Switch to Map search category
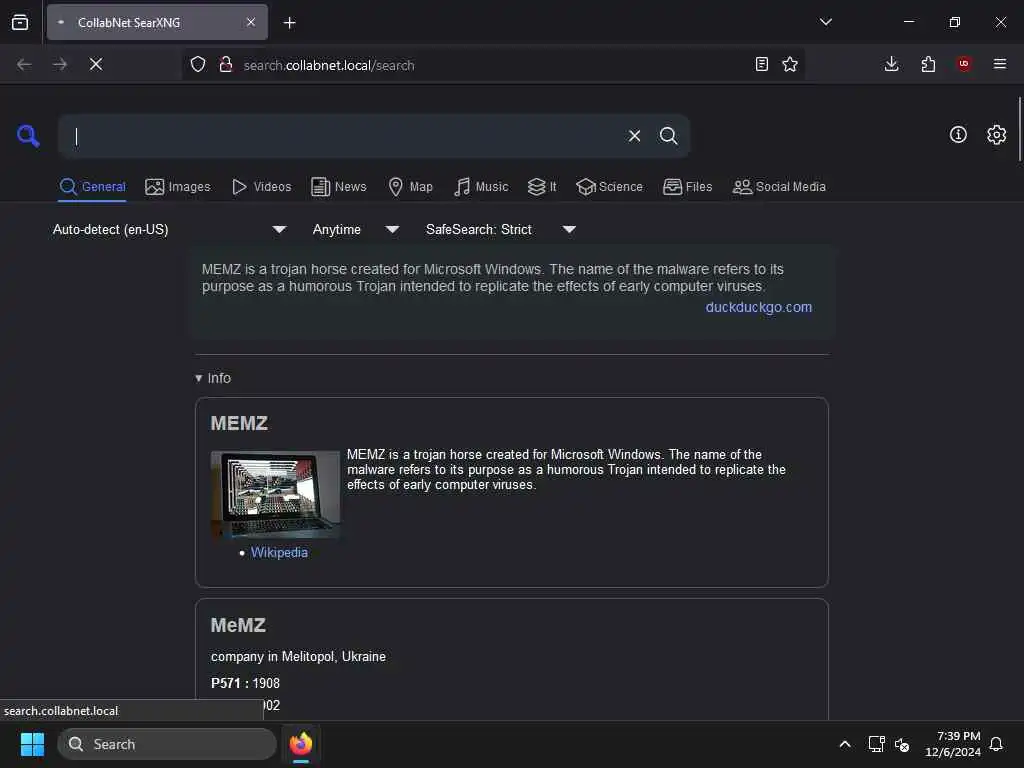Screen dimensions: 1024x768 click(x=410, y=187)
